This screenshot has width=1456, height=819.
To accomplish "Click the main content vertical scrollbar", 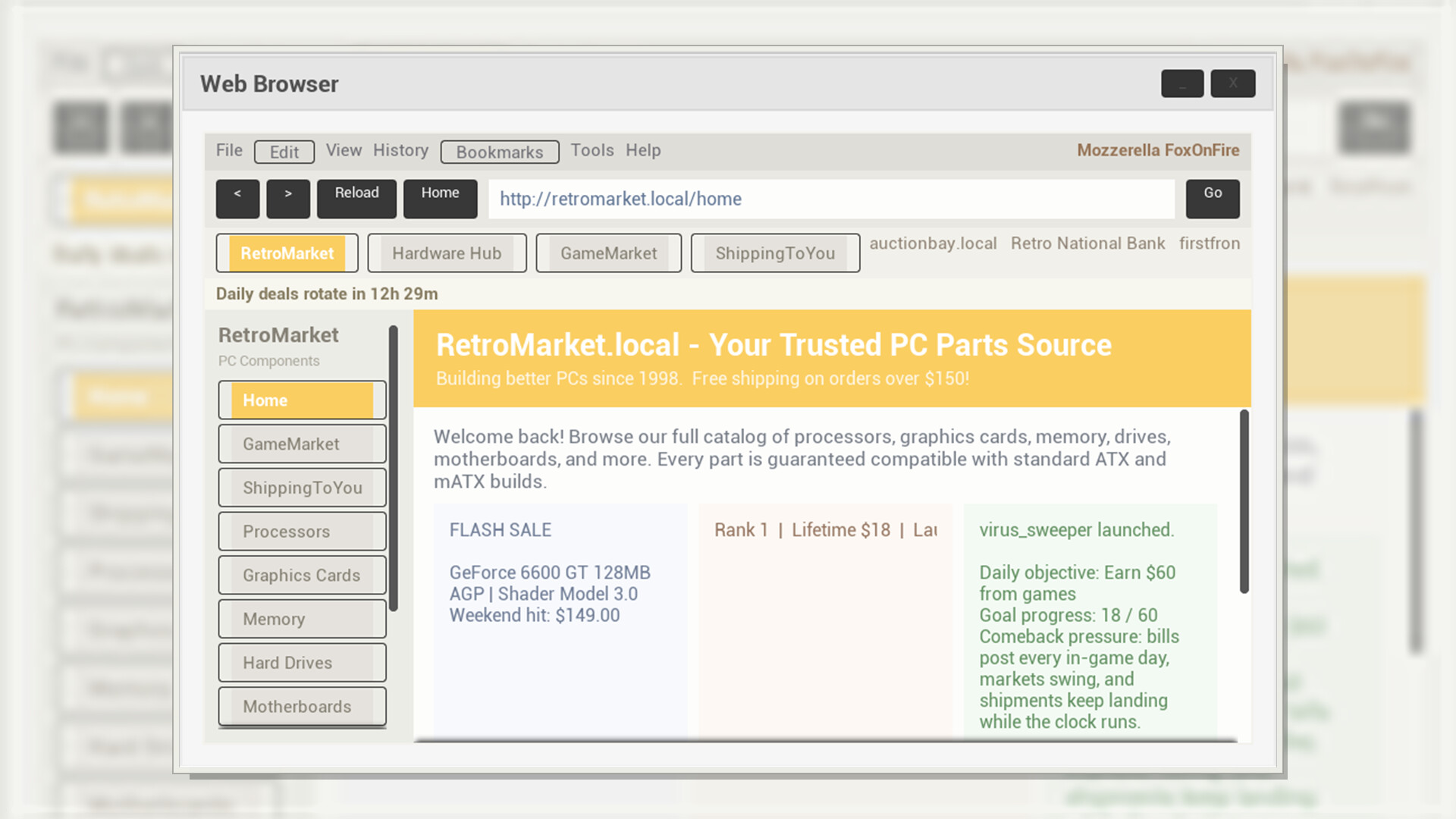I will 1244,501.
